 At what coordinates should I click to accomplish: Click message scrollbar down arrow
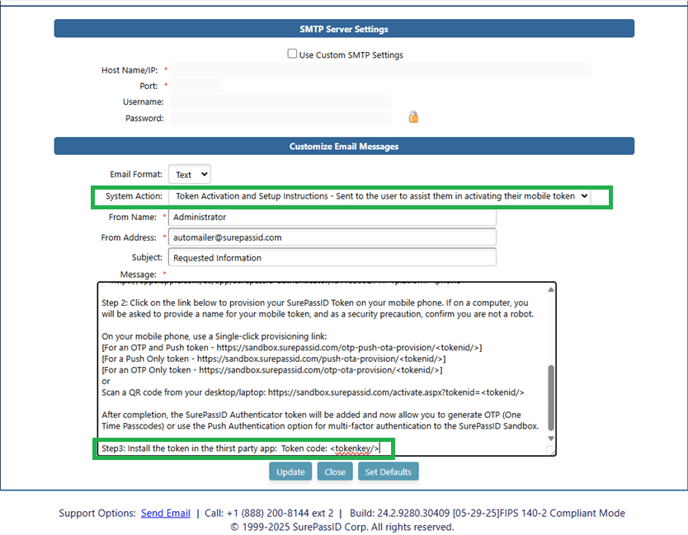(x=551, y=438)
